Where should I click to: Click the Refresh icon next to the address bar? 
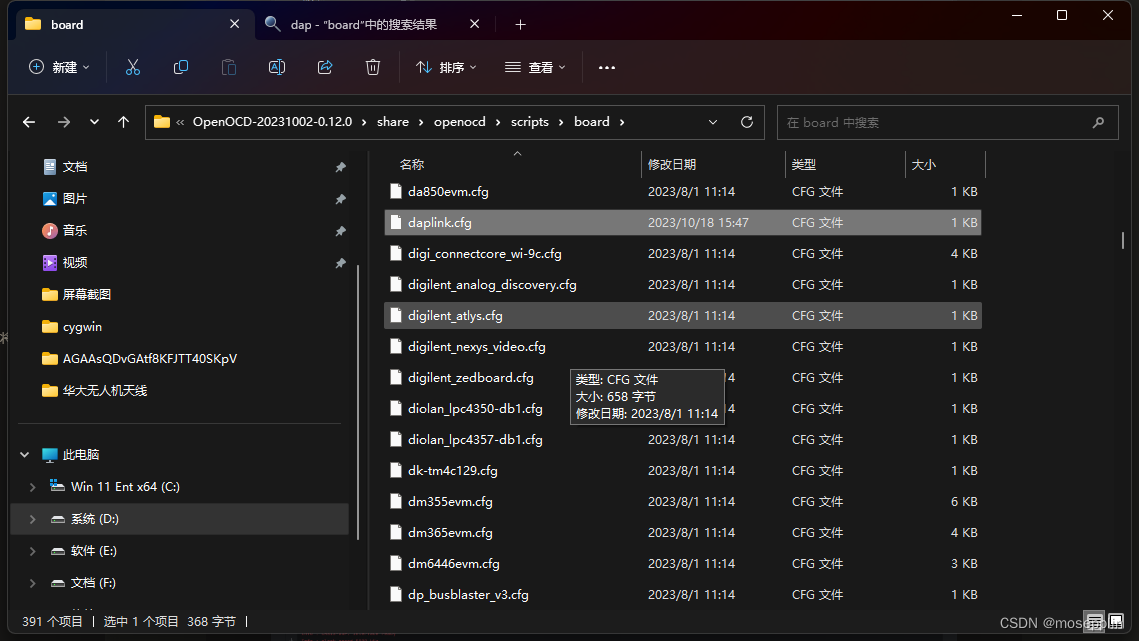pyautogui.click(x=746, y=121)
